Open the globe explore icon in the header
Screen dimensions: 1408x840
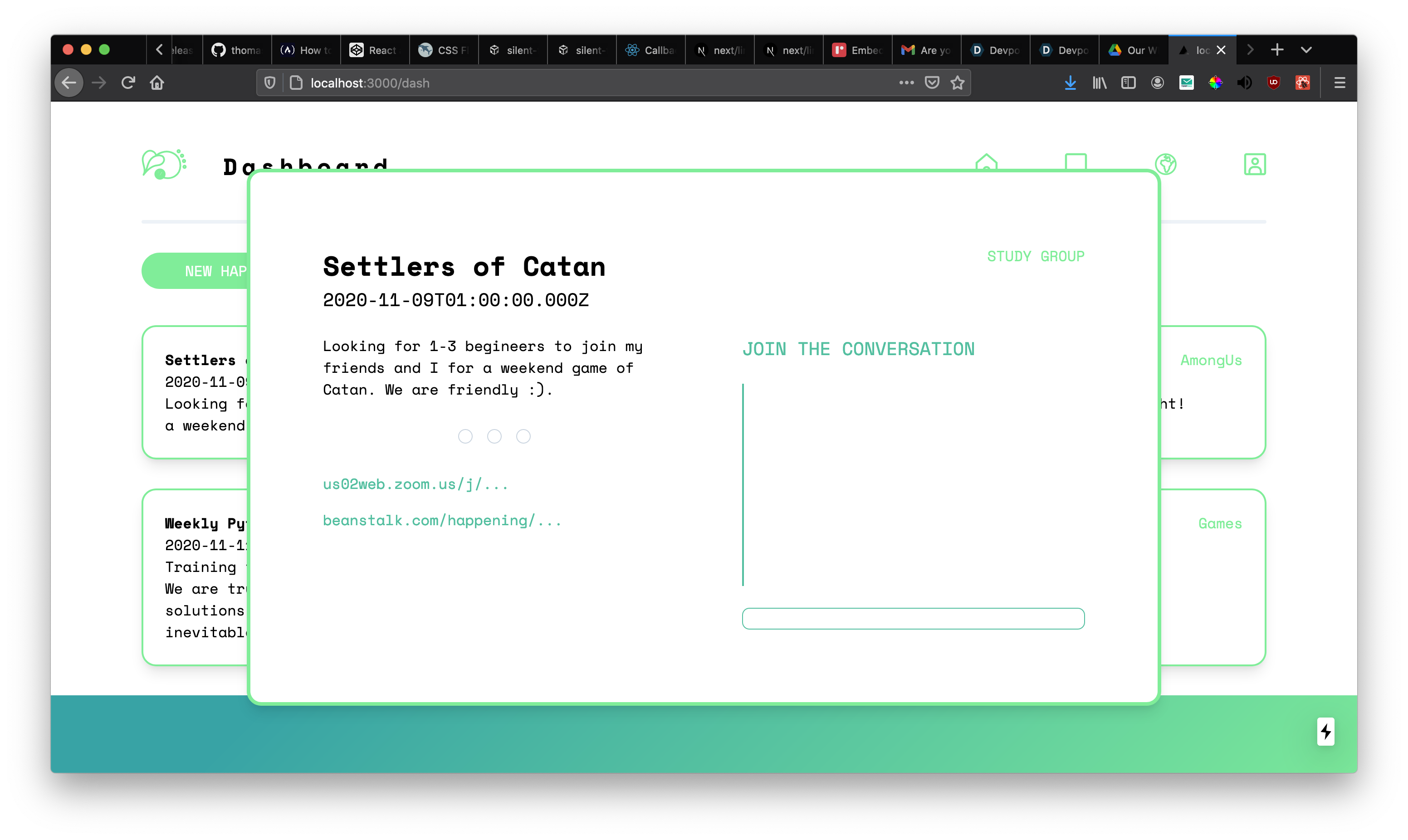tap(1165, 164)
